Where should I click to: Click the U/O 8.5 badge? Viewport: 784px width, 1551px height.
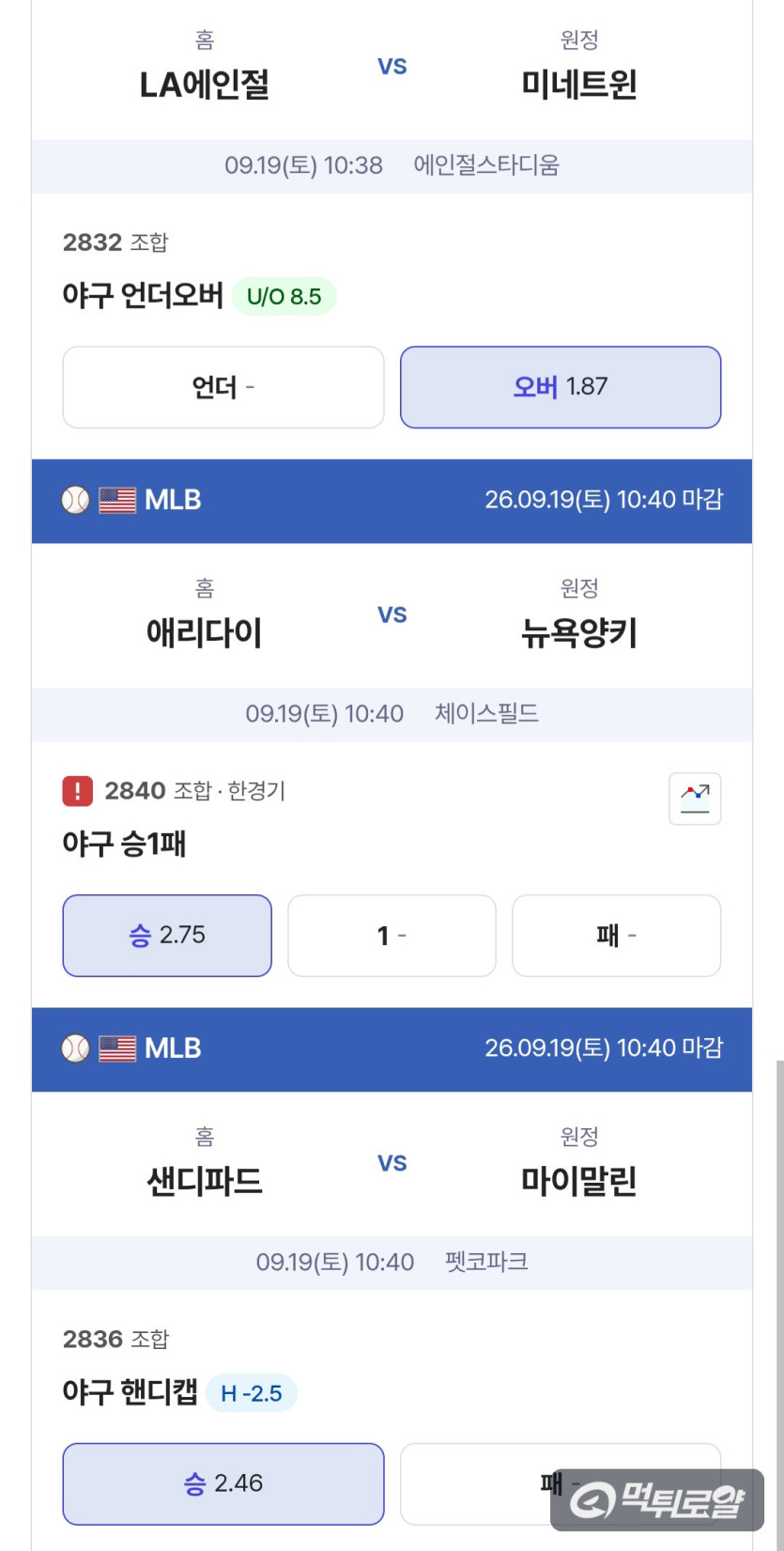tap(284, 297)
